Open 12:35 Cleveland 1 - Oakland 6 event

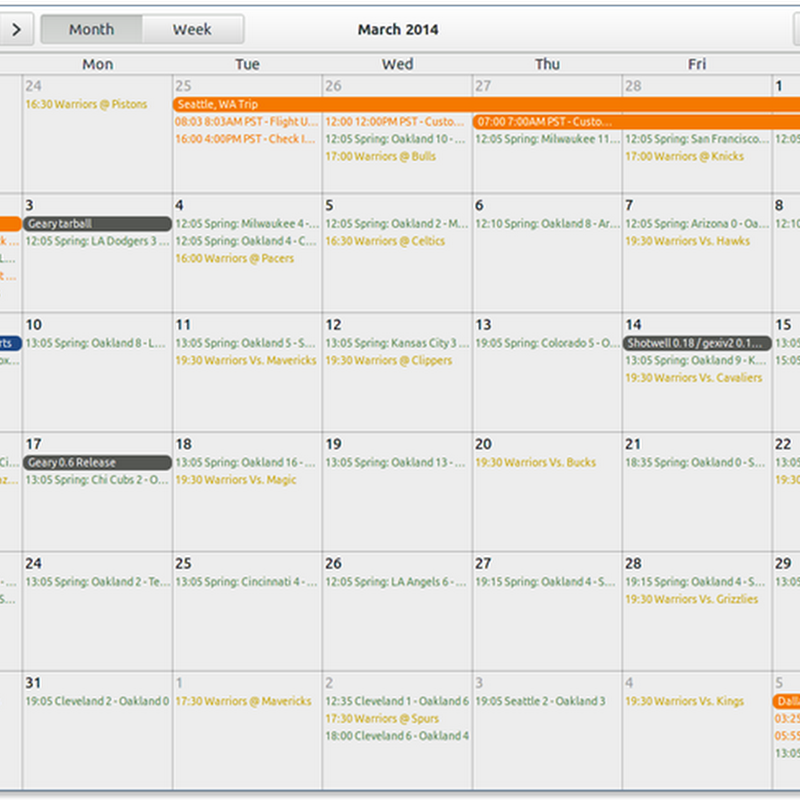[397, 701]
